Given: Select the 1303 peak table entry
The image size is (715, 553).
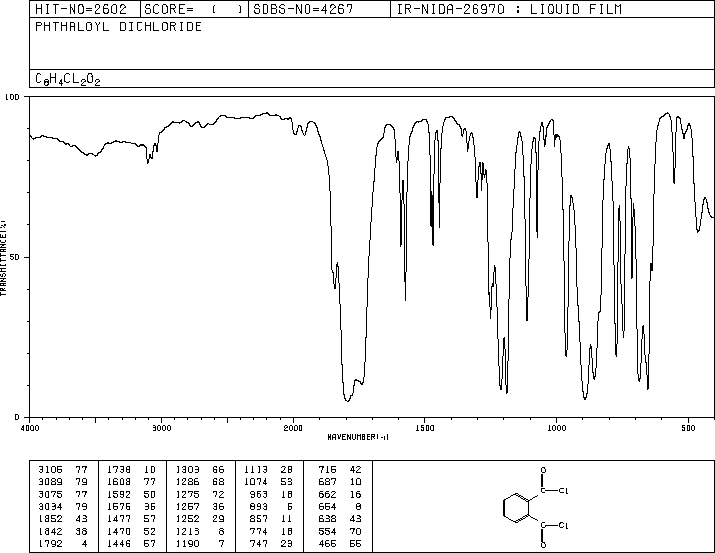Looking at the screenshot, I should [x=200, y=469].
